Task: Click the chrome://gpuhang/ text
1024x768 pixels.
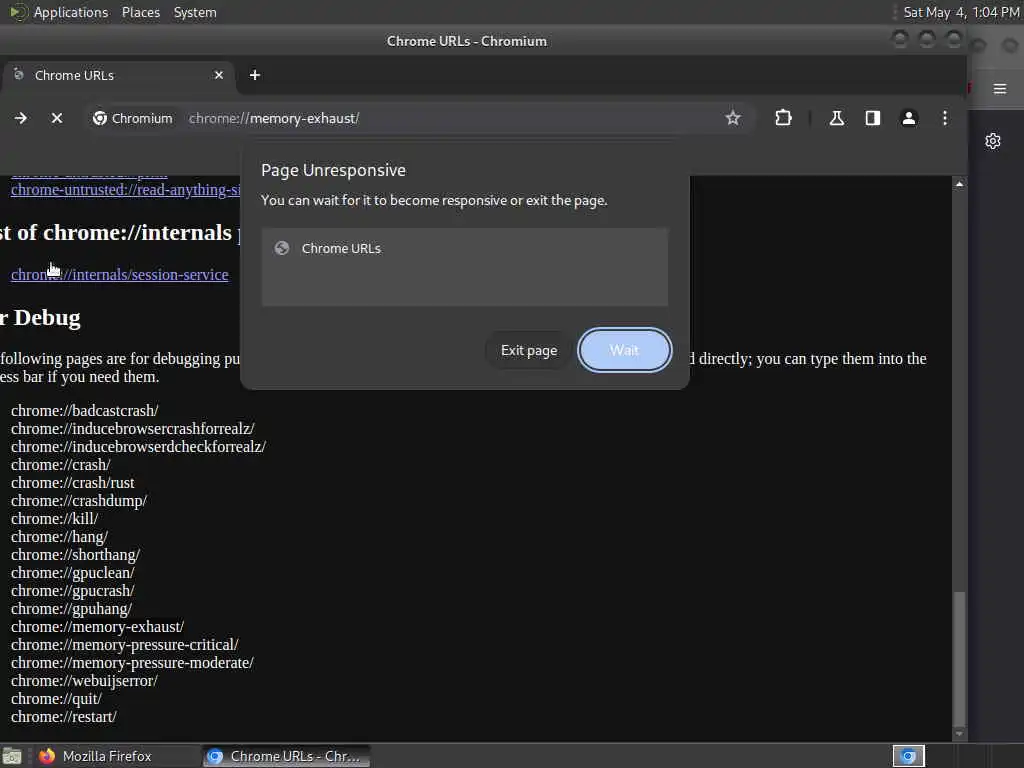Action: coord(71,609)
